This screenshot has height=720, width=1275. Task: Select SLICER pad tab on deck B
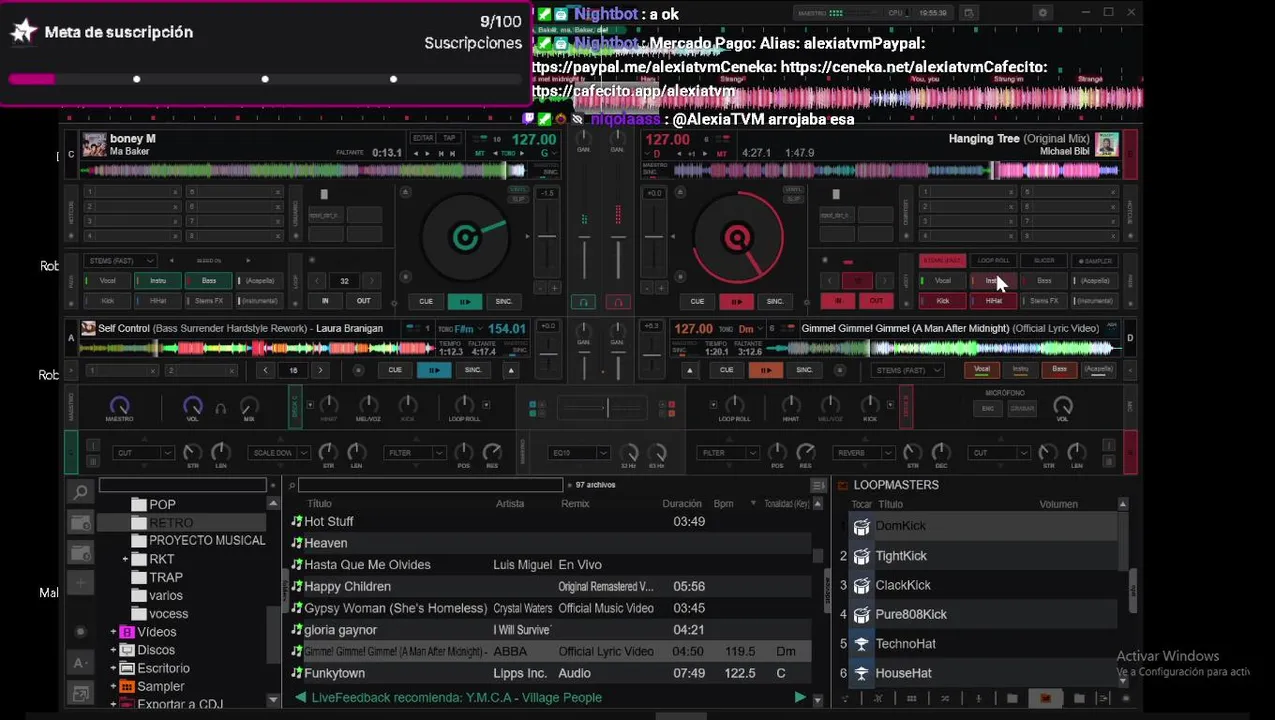point(1044,261)
